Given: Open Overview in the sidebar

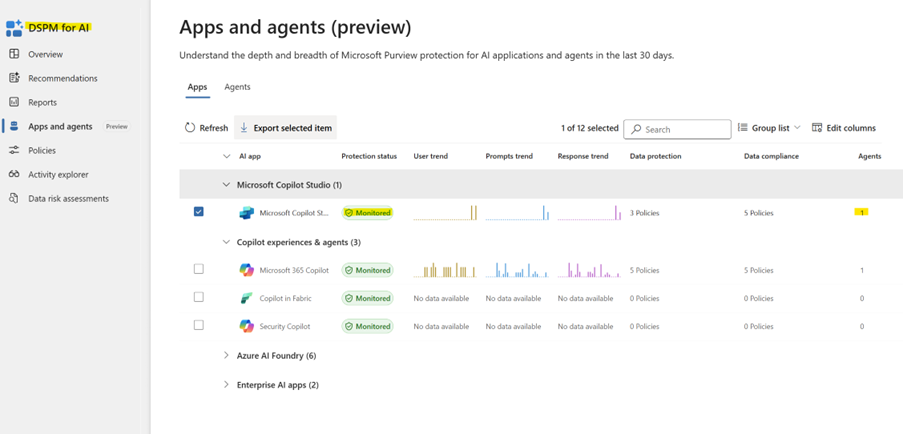Looking at the screenshot, I should [x=45, y=54].
